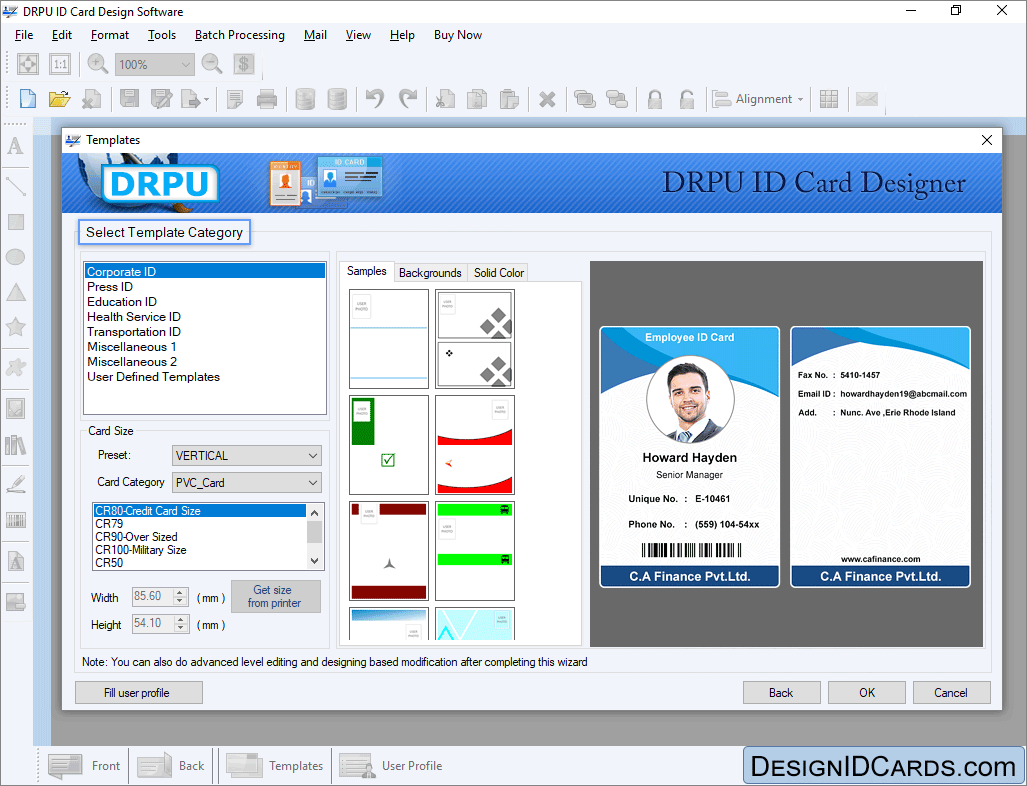Image resolution: width=1027 pixels, height=786 pixels.
Task: Click the paste clipboard icon
Action: pos(509,99)
